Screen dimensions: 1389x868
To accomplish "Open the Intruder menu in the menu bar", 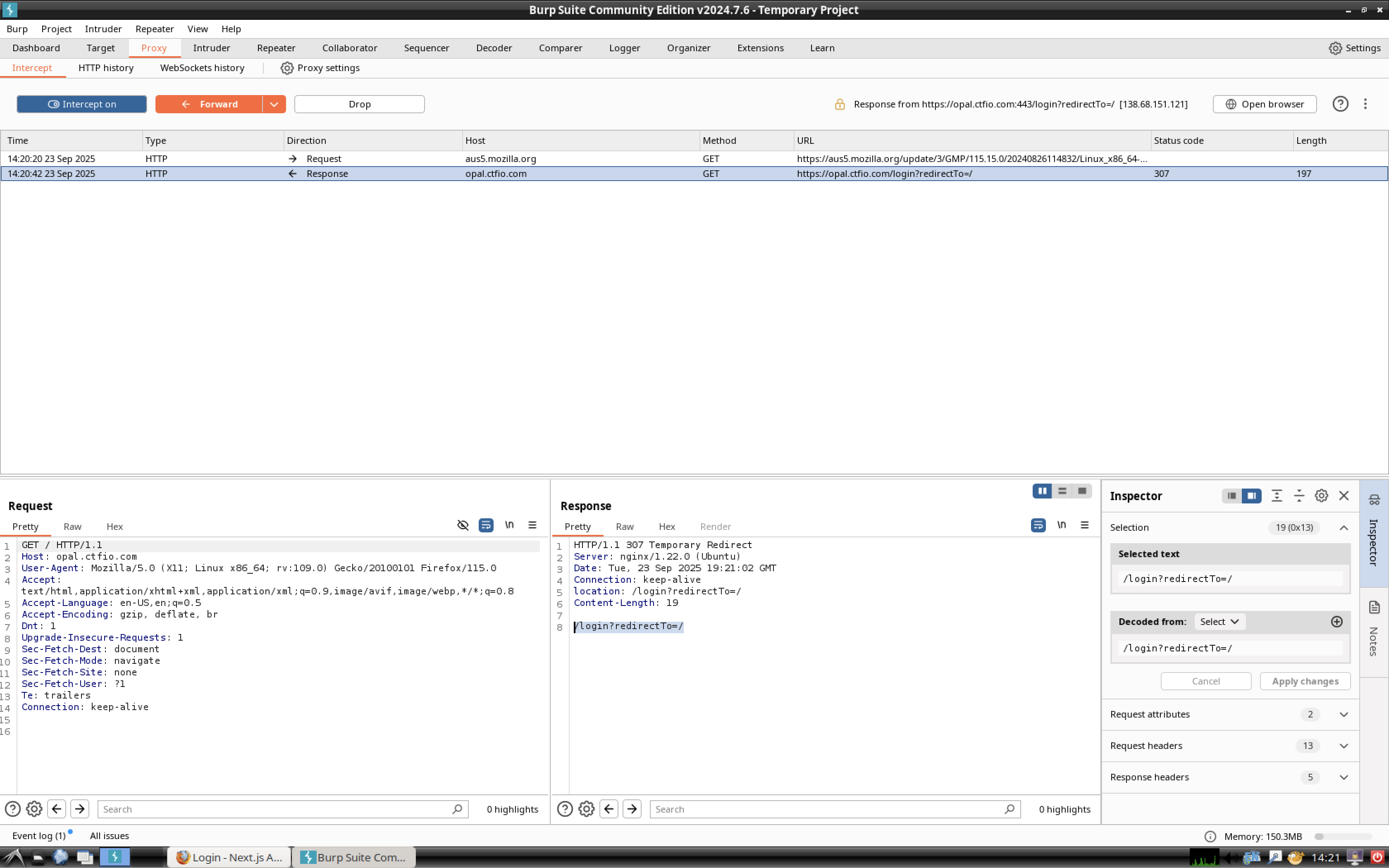I will pos(103,29).
